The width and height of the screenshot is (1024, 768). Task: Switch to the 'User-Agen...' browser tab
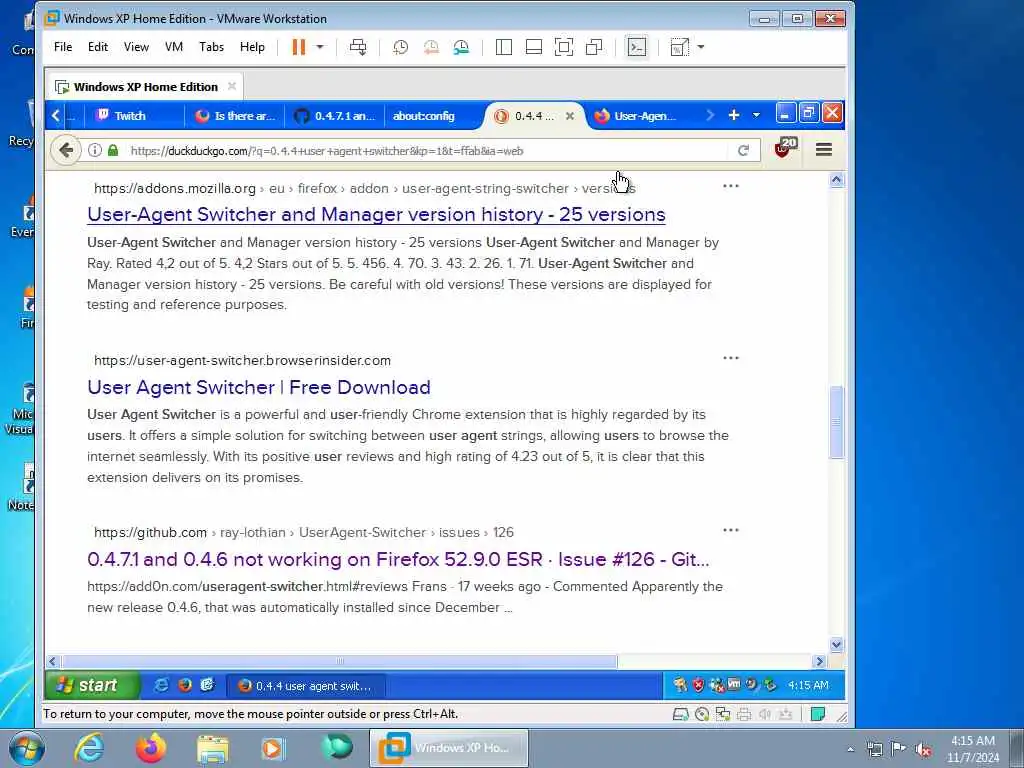637,116
